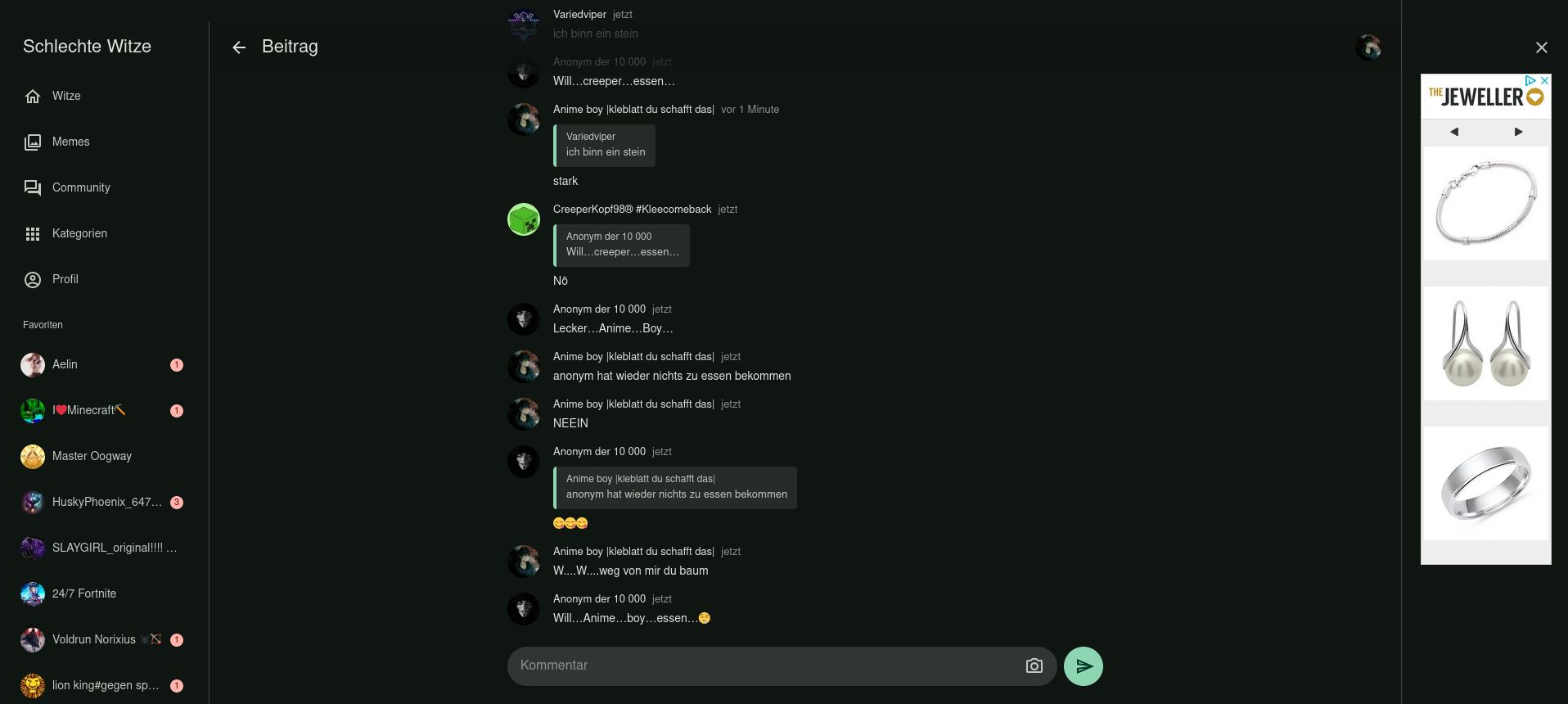Open the Profil icon in the sidebar
Image resolution: width=1568 pixels, height=704 pixels.
click(x=33, y=280)
